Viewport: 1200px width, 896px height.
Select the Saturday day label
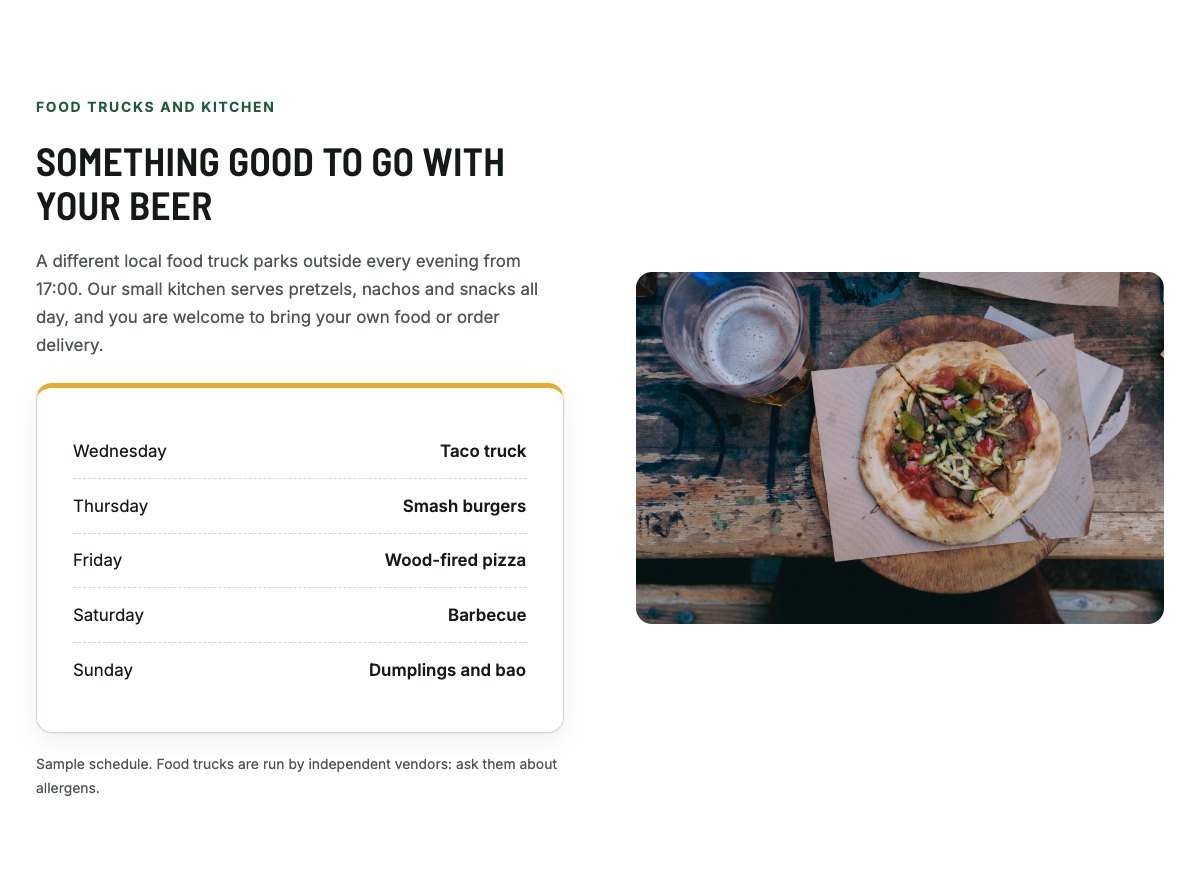(x=108, y=615)
